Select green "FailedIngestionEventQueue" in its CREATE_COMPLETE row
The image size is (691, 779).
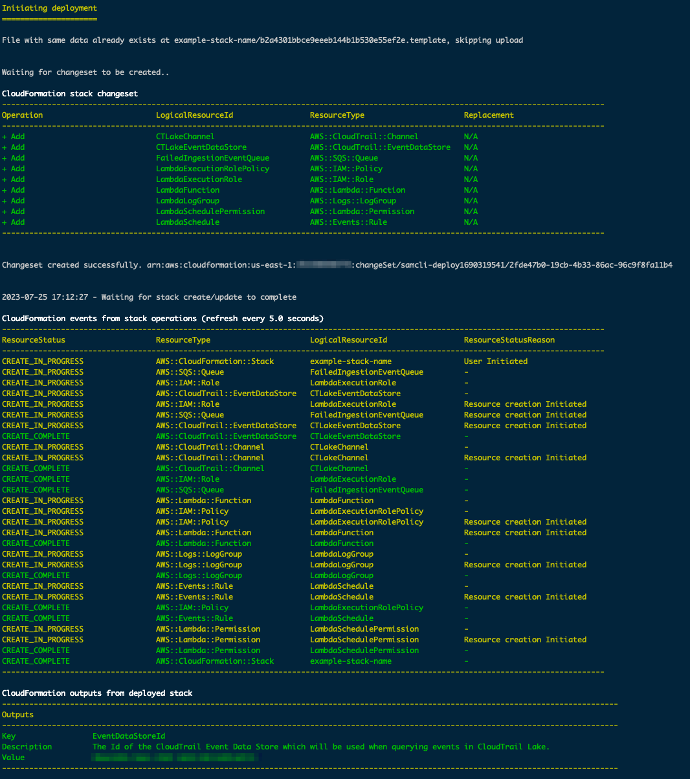[367, 490]
